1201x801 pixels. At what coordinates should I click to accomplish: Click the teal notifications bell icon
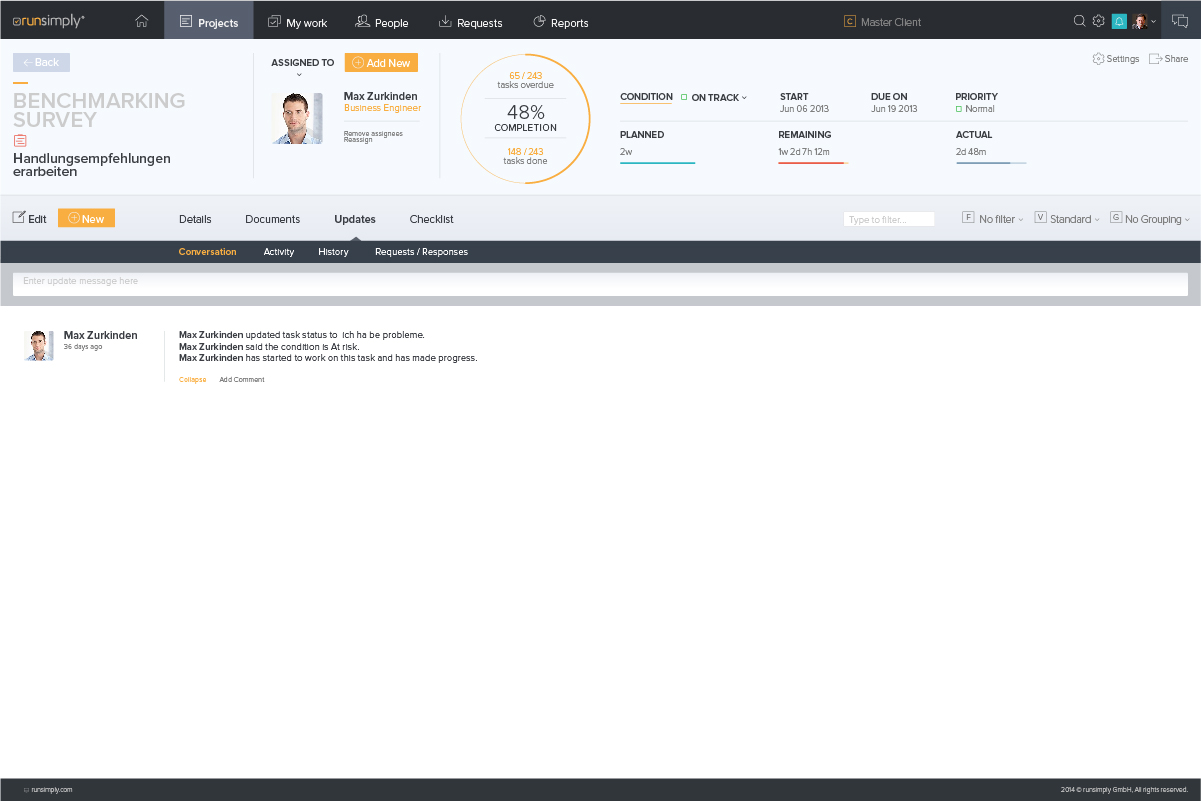coord(1119,21)
